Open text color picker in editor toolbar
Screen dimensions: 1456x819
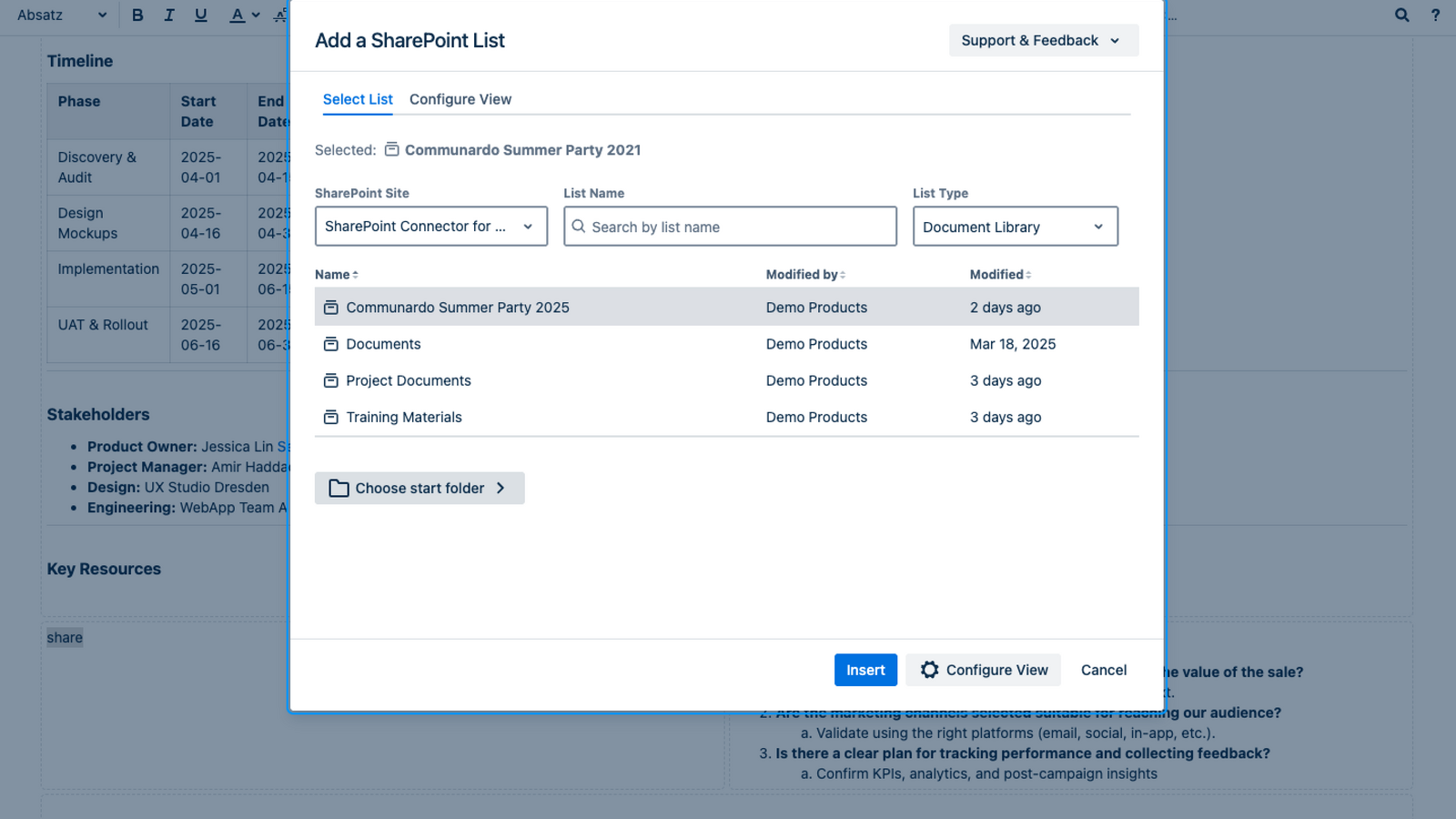[x=237, y=15]
